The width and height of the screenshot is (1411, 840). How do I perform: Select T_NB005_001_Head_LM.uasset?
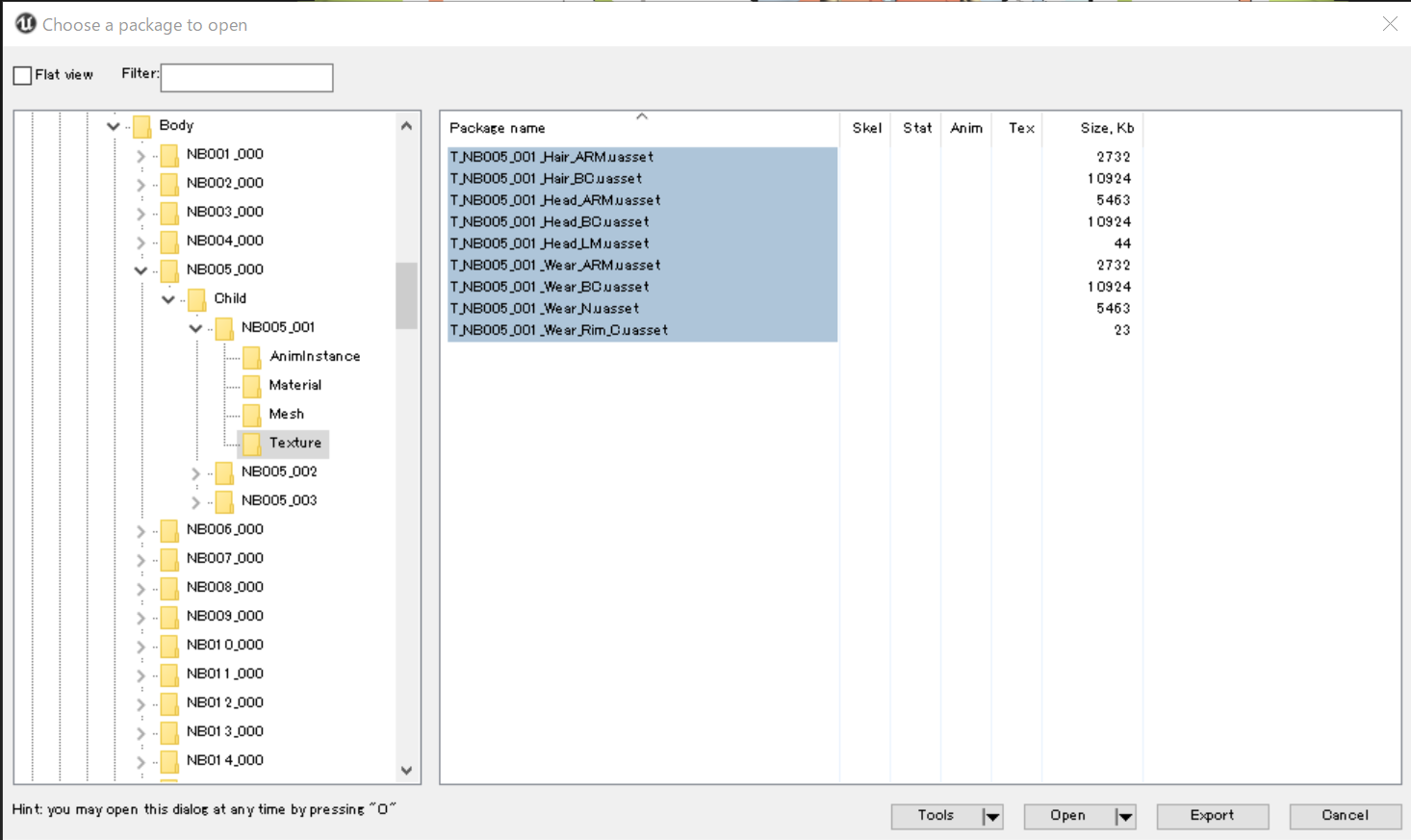642,243
